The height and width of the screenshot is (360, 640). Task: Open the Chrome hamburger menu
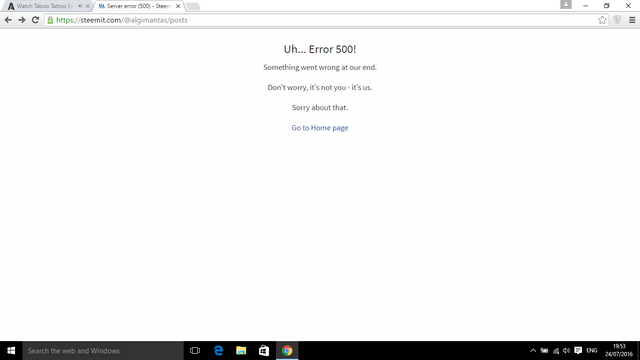pos(632,20)
